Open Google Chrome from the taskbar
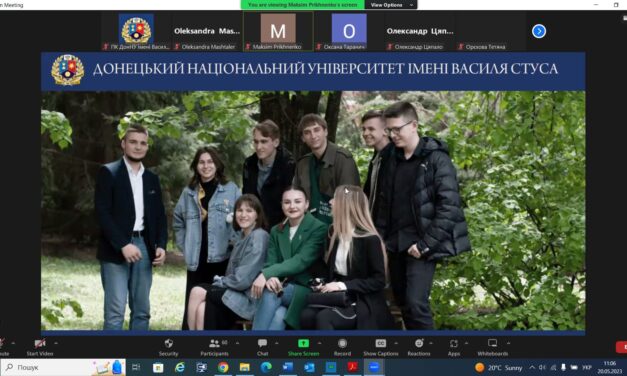This screenshot has height=376, width=627. (223, 367)
